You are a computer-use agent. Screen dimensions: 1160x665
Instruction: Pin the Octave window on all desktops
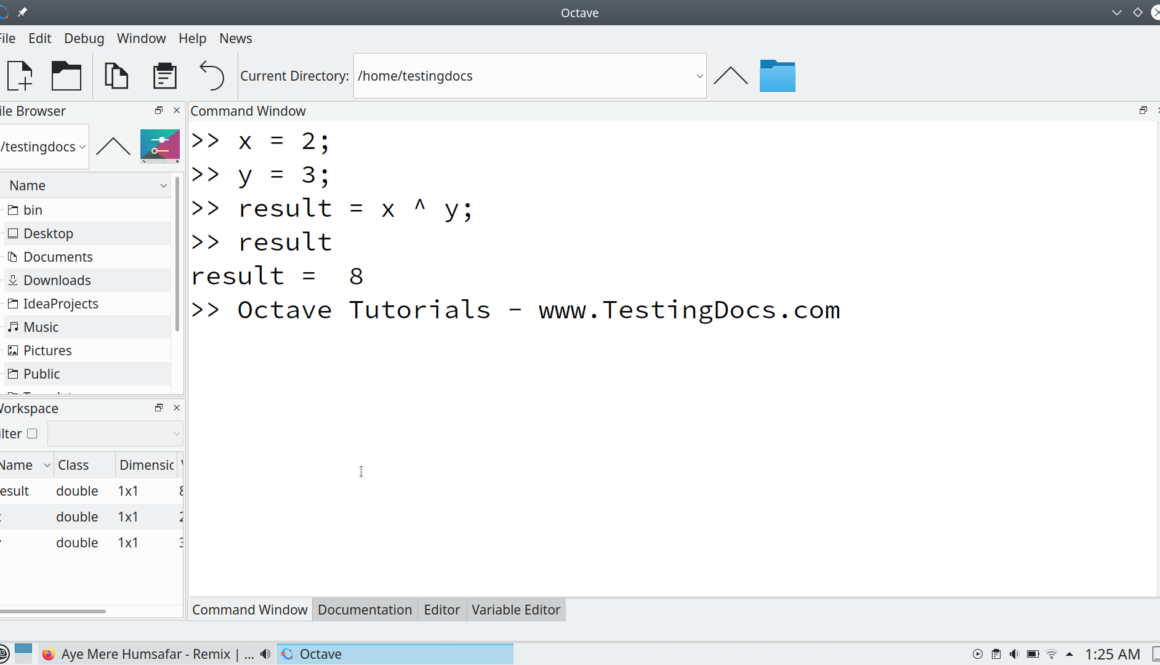click(x=22, y=12)
